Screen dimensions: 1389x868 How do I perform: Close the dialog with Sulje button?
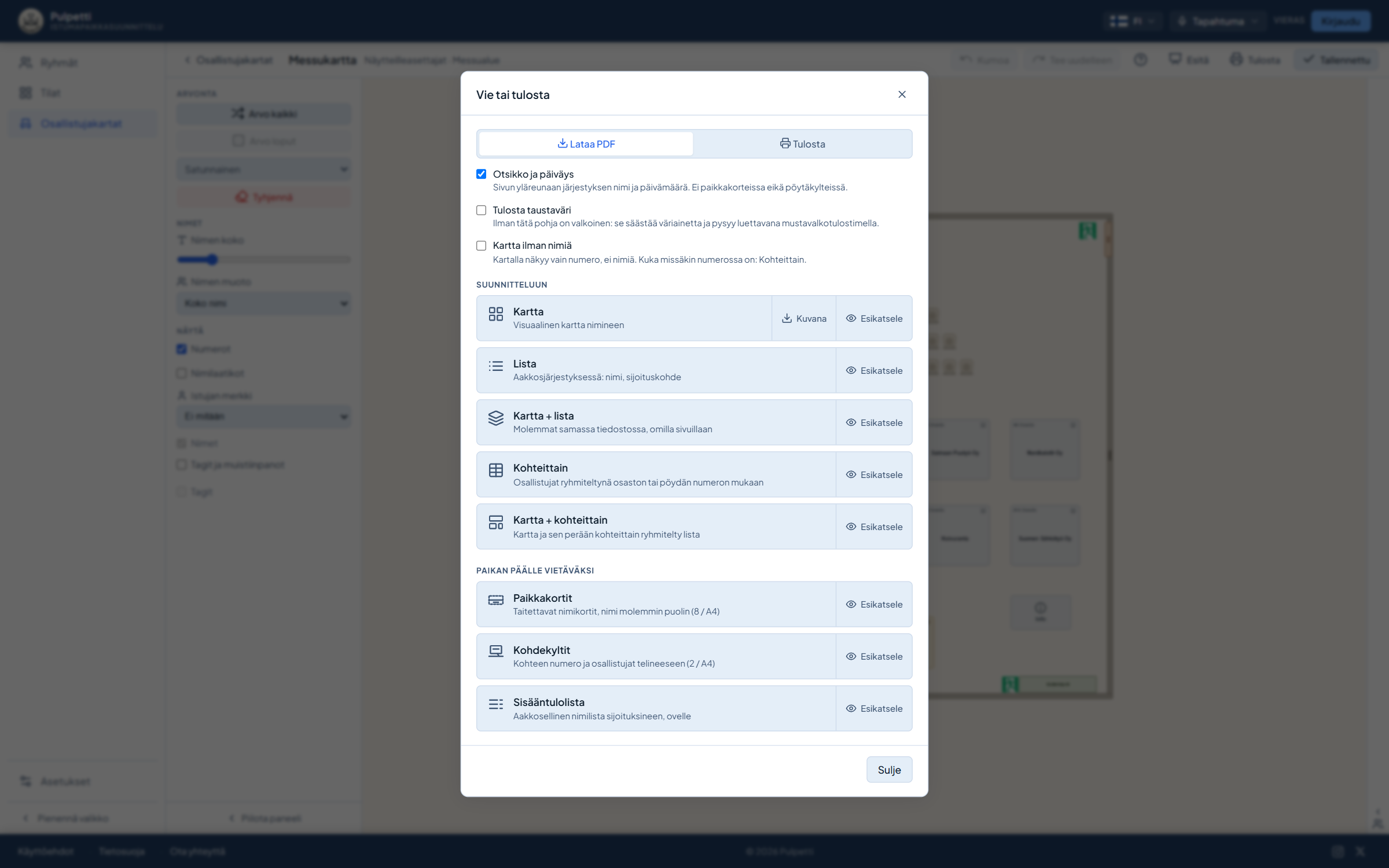tap(889, 770)
